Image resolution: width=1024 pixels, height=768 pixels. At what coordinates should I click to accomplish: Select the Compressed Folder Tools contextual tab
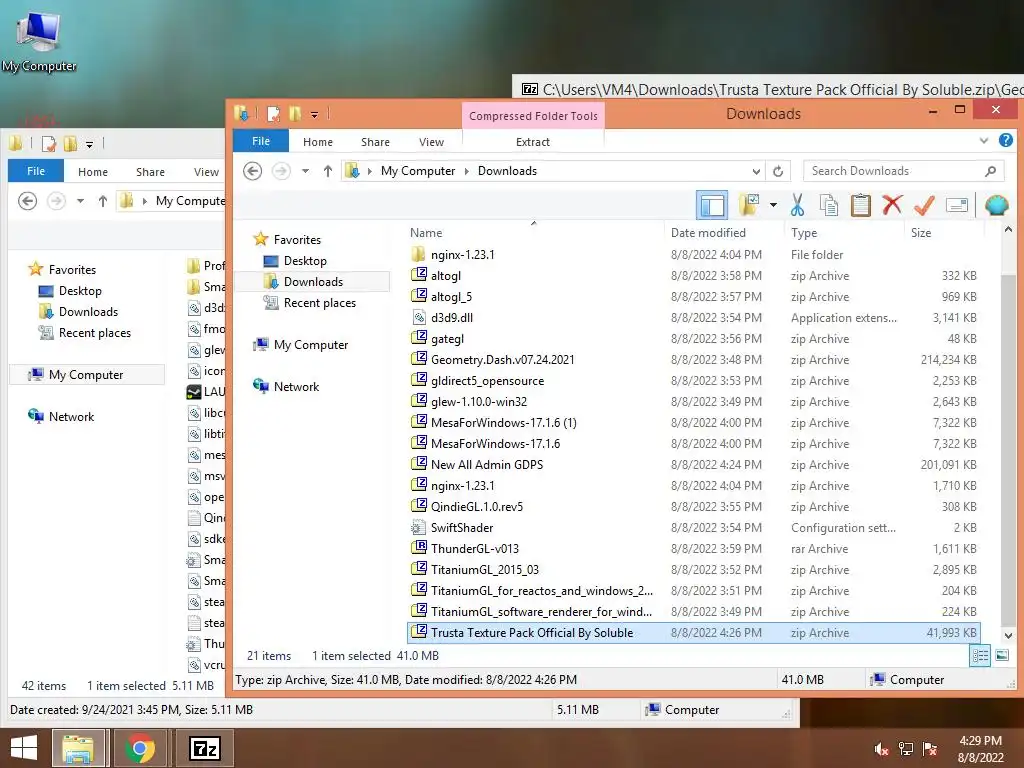533,116
